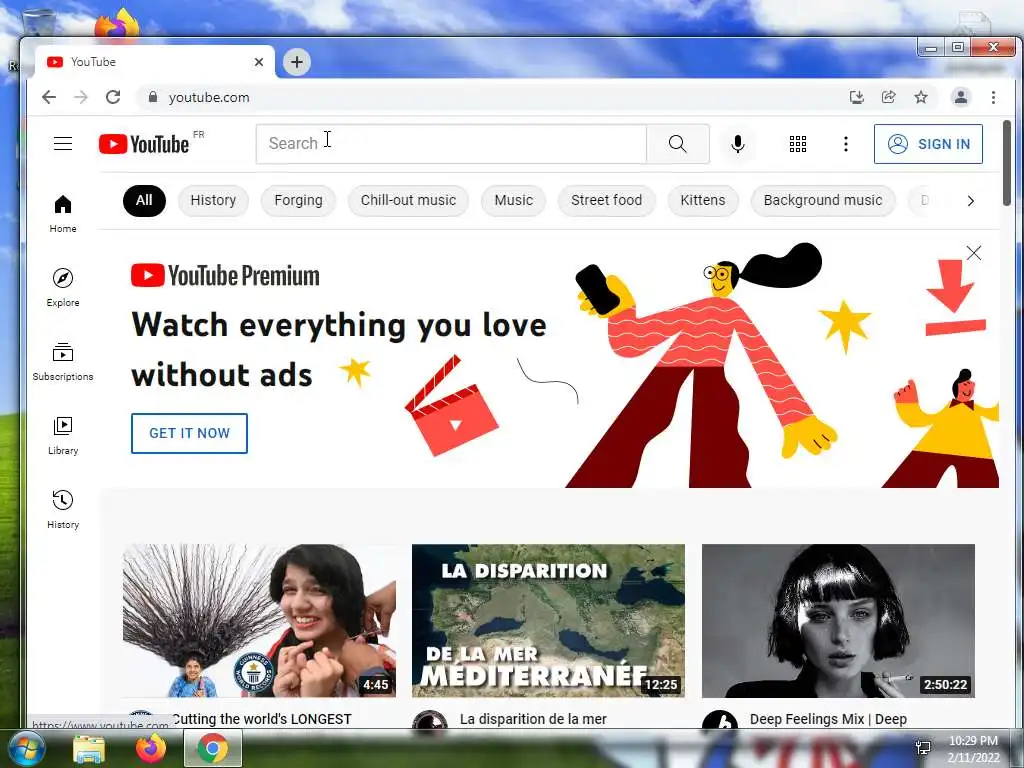
Task: Share this page via Chrome share icon
Action: coord(889,97)
